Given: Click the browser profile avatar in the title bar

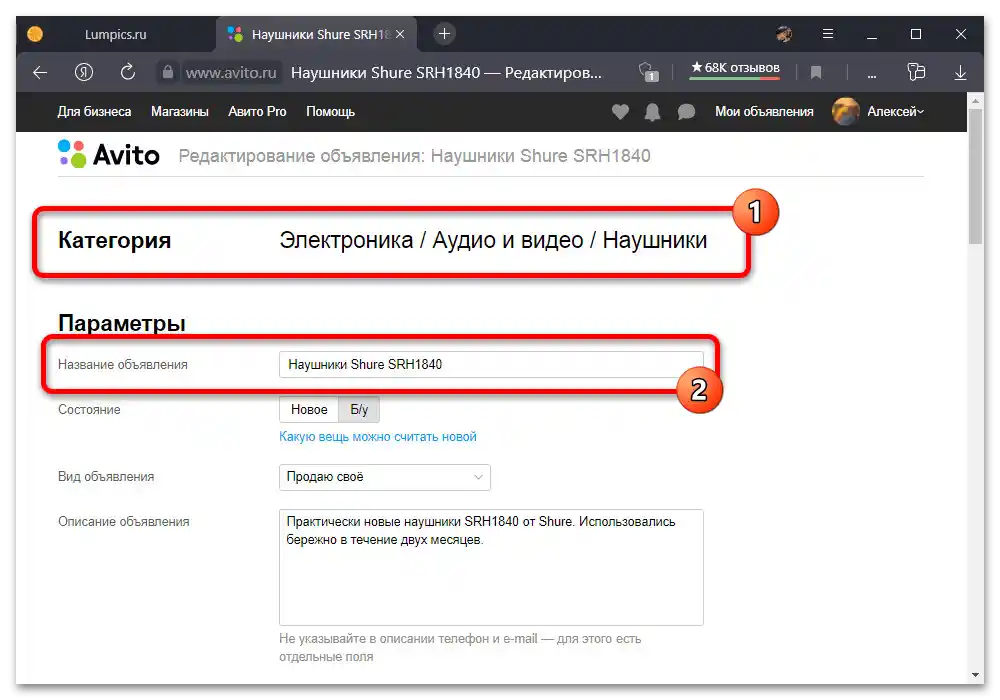Looking at the screenshot, I should click(784, 34).
